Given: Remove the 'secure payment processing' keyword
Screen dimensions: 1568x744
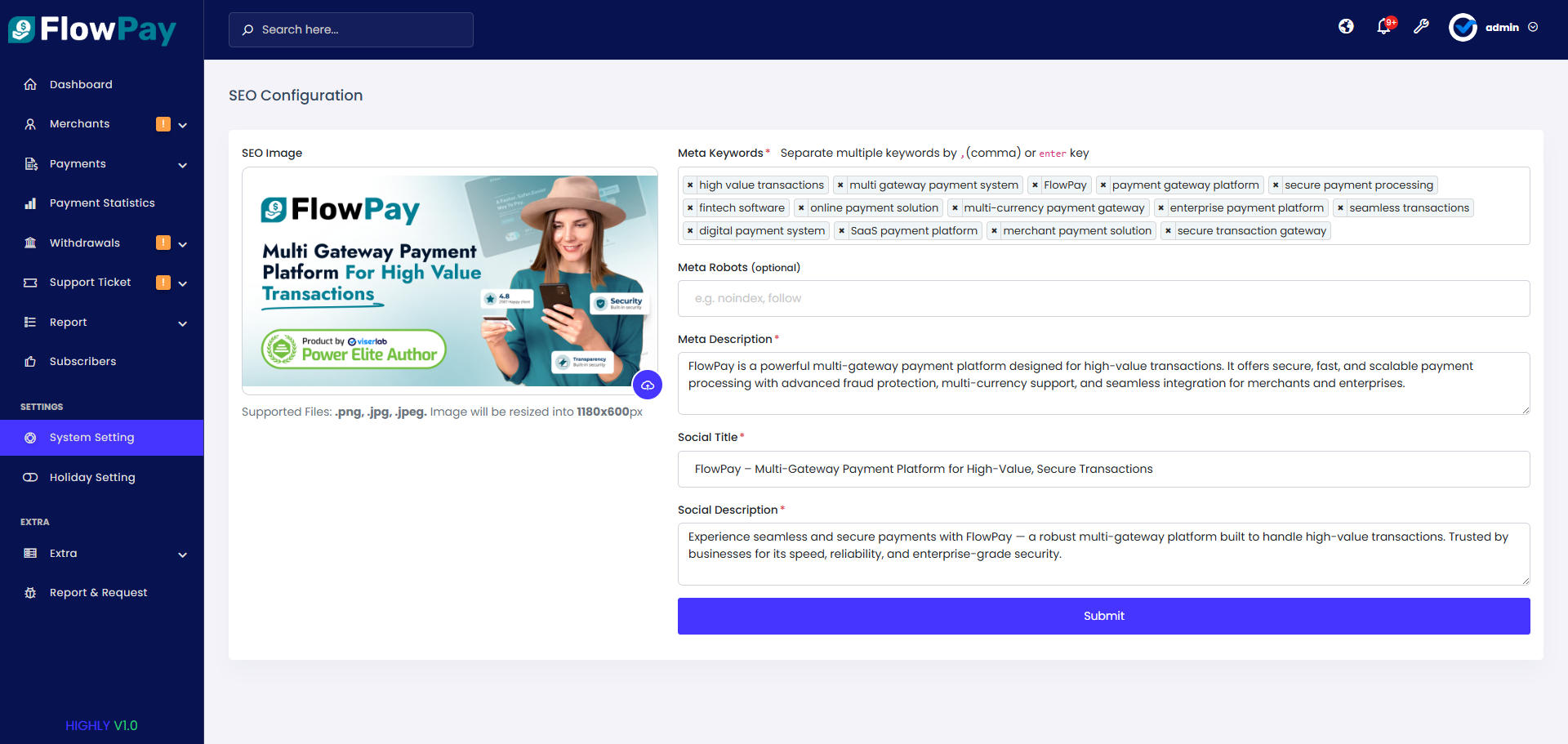Looking at the screenshot, I should 1276,185.
